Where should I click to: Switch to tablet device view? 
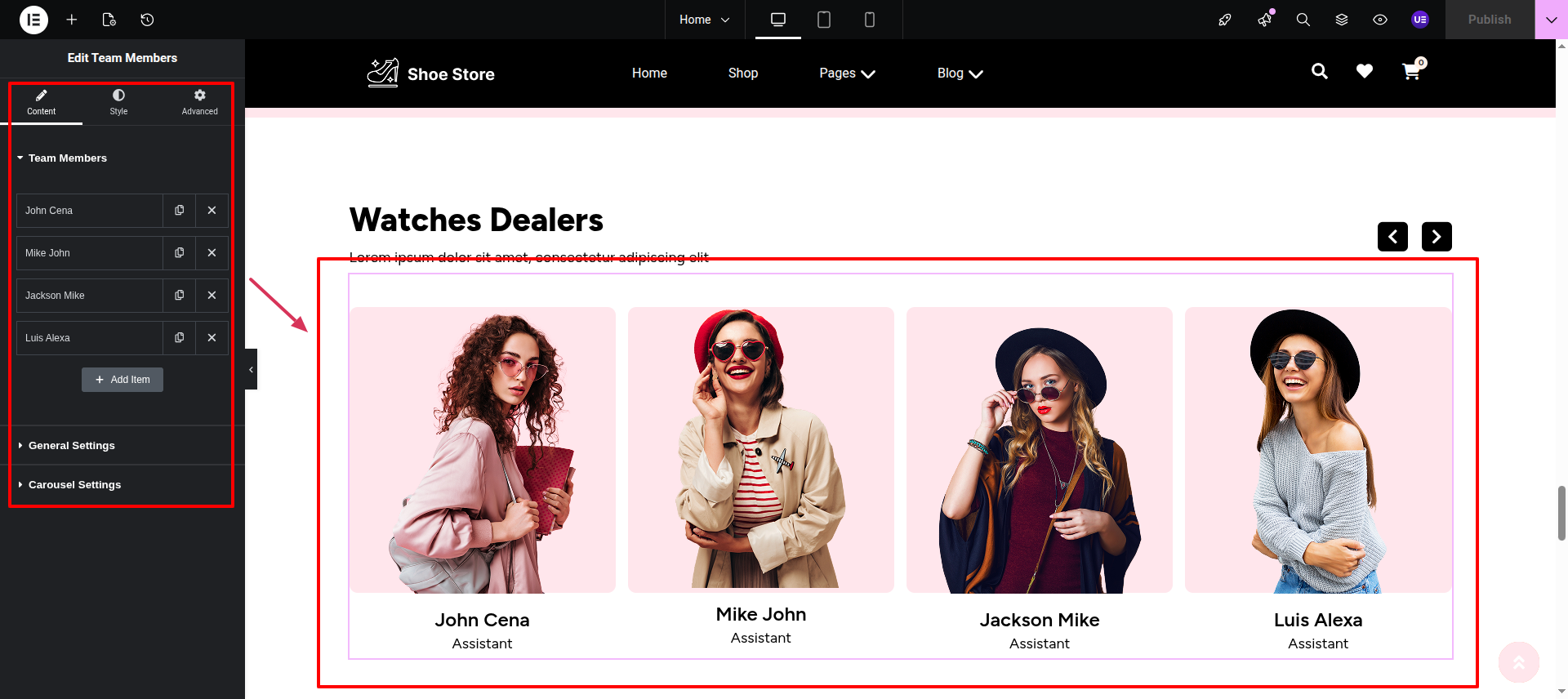823,20
